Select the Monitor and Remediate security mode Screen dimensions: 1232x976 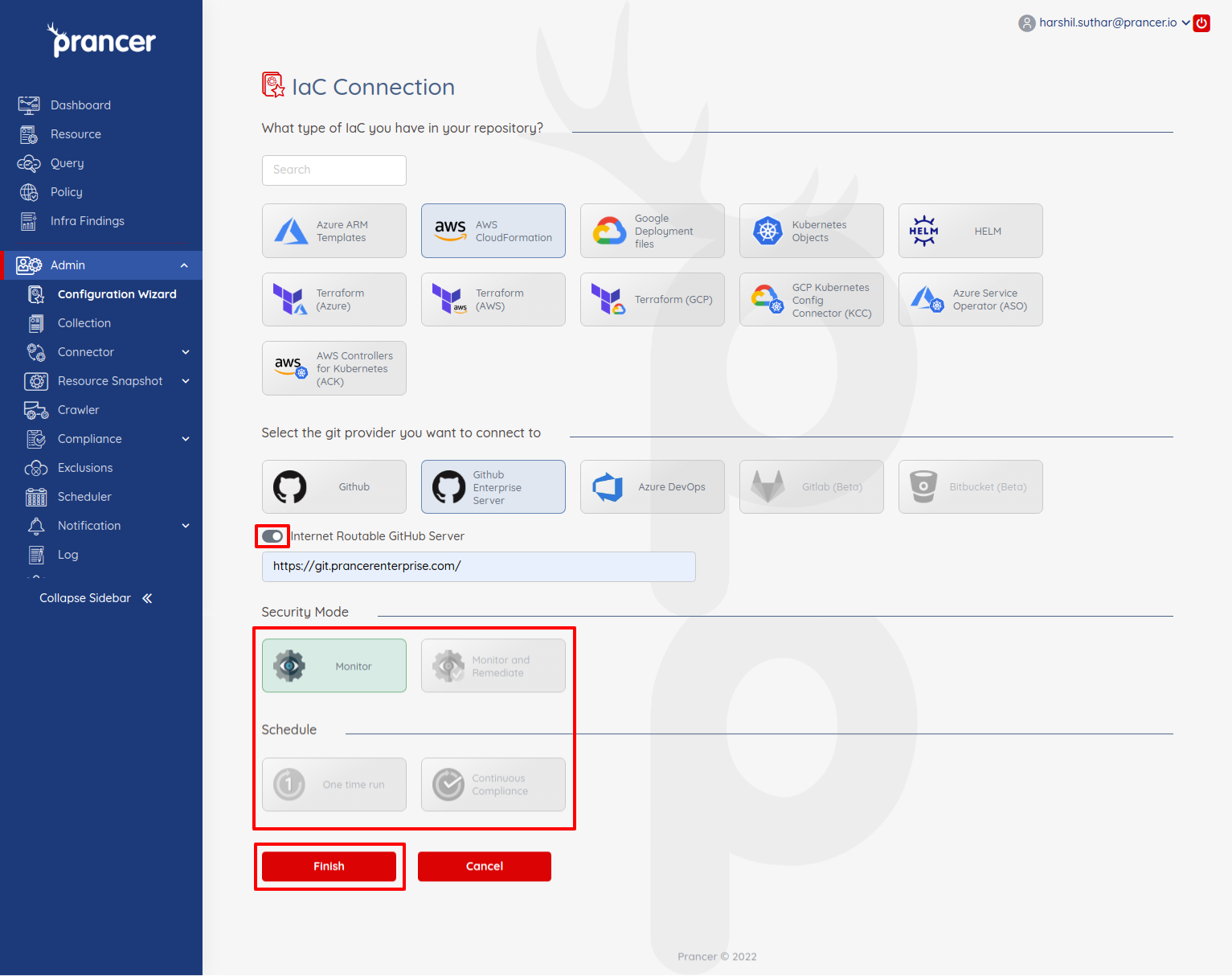(493, 666)
